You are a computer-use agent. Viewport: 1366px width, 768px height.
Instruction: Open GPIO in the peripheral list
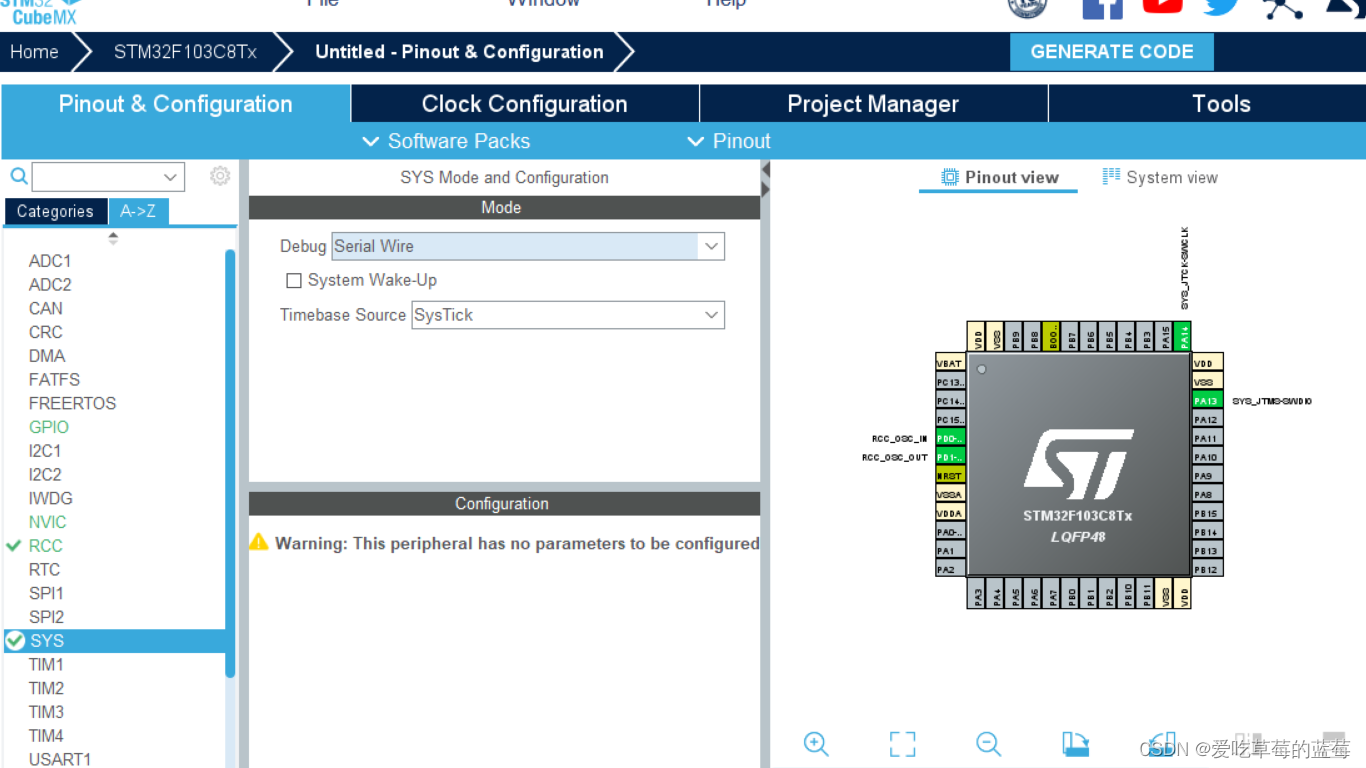[49, 427]
